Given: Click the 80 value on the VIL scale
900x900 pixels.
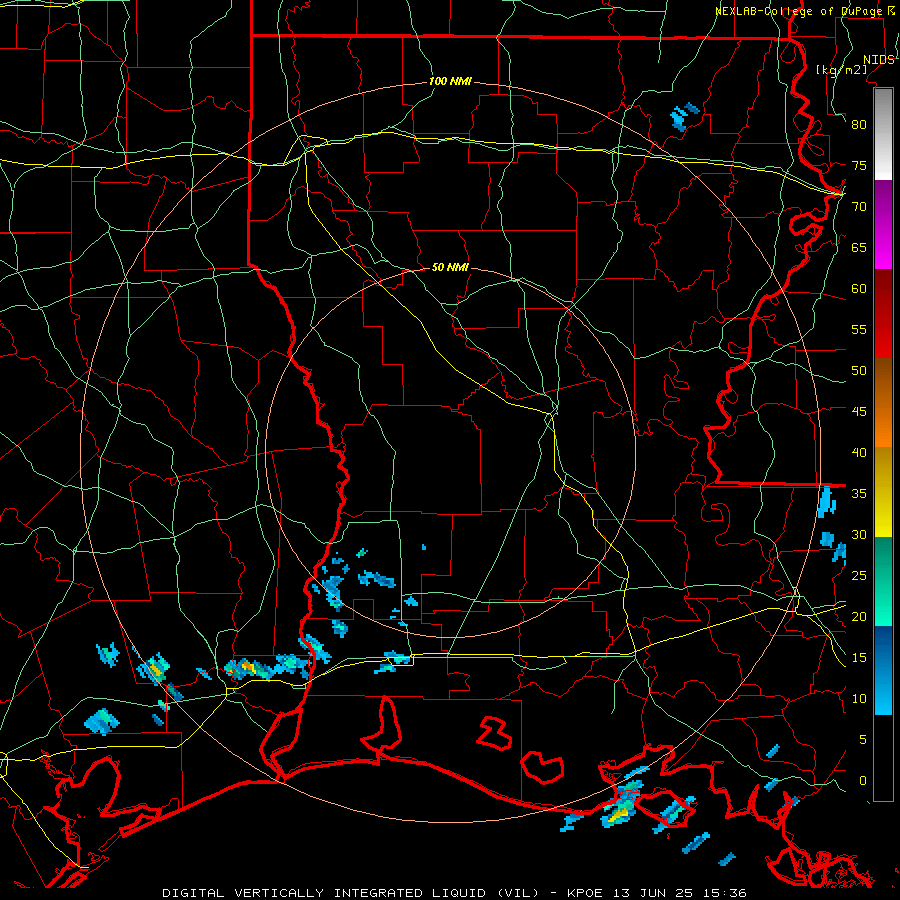Looking at the screenshot, I should [x=859, y=125].
